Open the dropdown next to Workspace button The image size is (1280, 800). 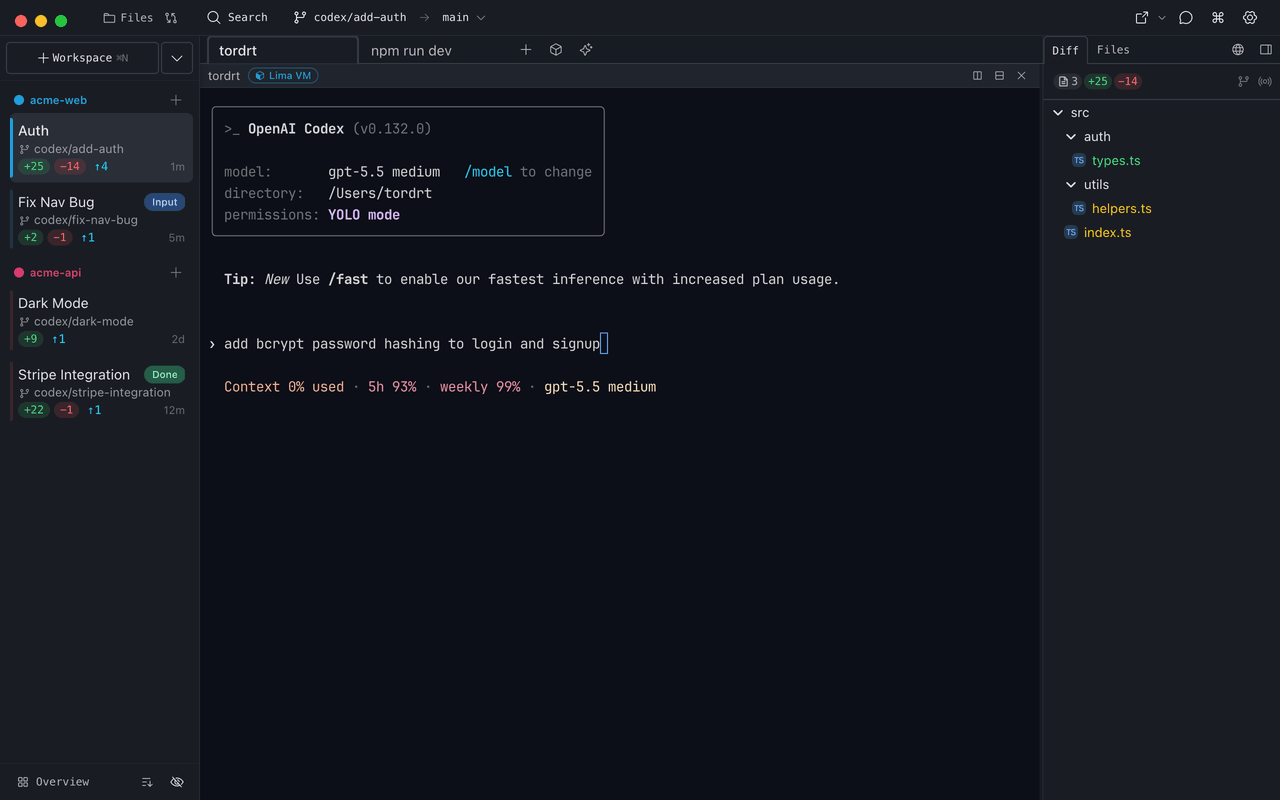click(177, 58)
